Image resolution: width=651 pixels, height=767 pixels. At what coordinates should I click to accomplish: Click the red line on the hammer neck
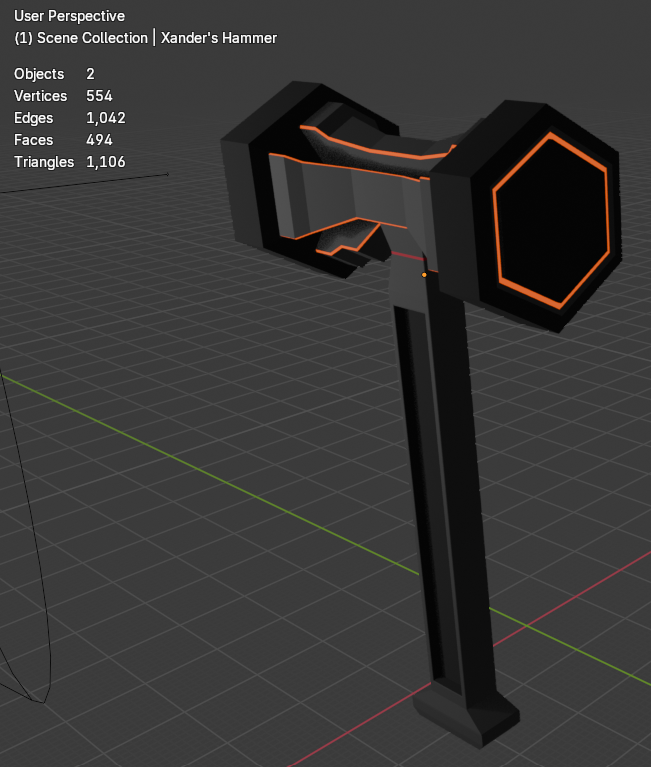tap(404, 257)
